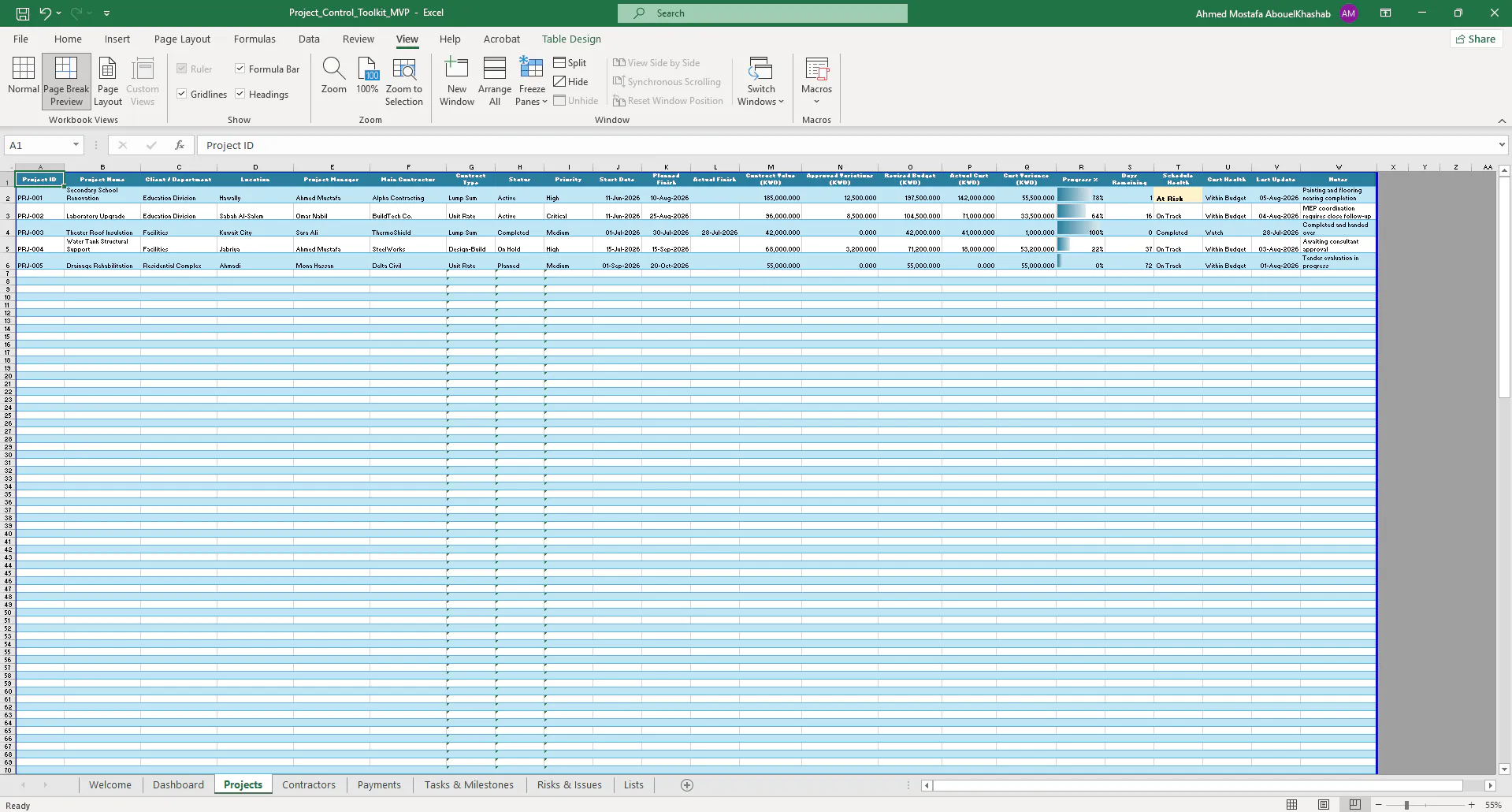Open the Formulas ribbon tab
Screen dimensions: 1512x812
coord(254,39)
